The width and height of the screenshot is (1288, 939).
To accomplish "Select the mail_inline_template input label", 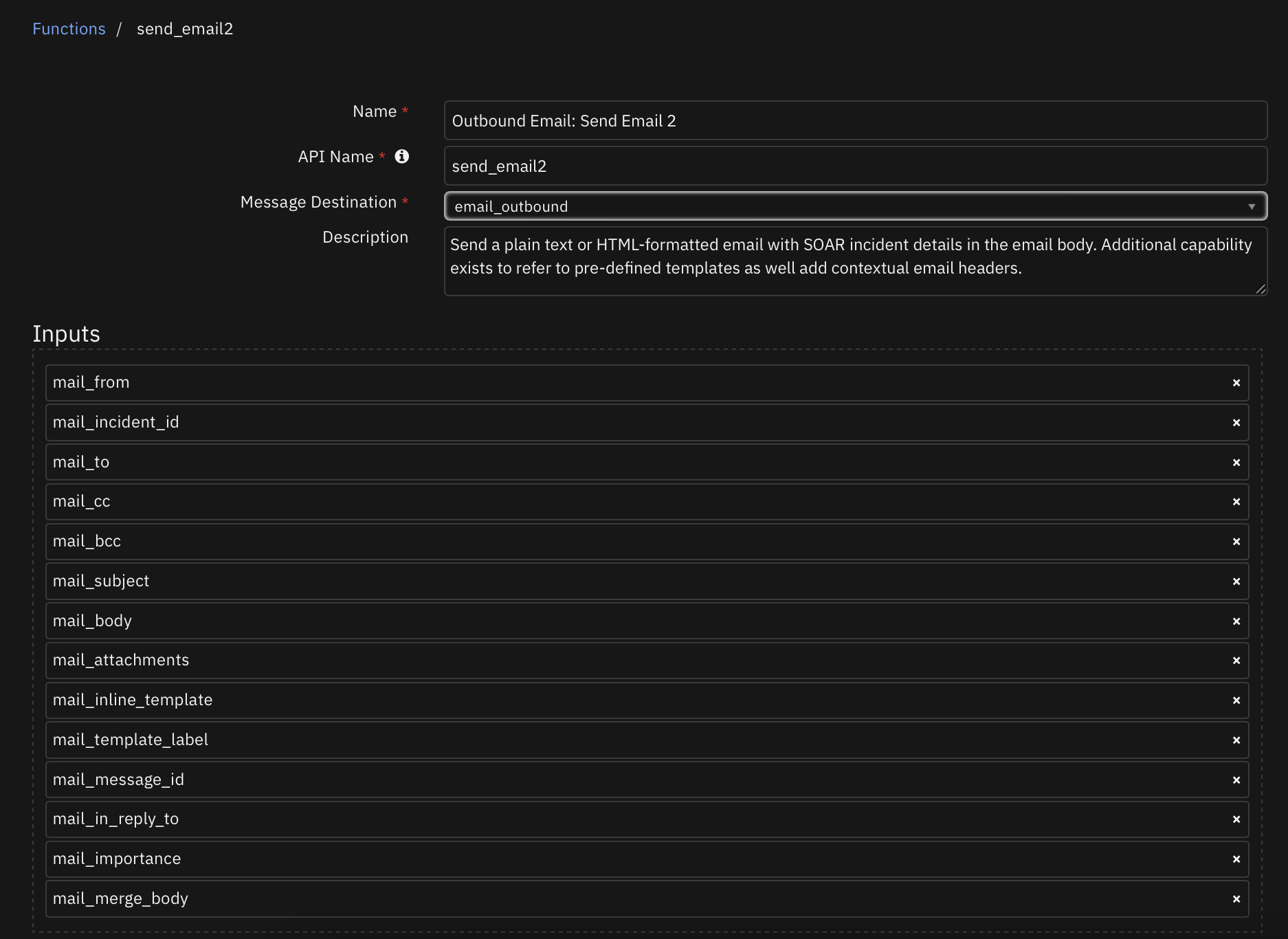I will 133,700.
